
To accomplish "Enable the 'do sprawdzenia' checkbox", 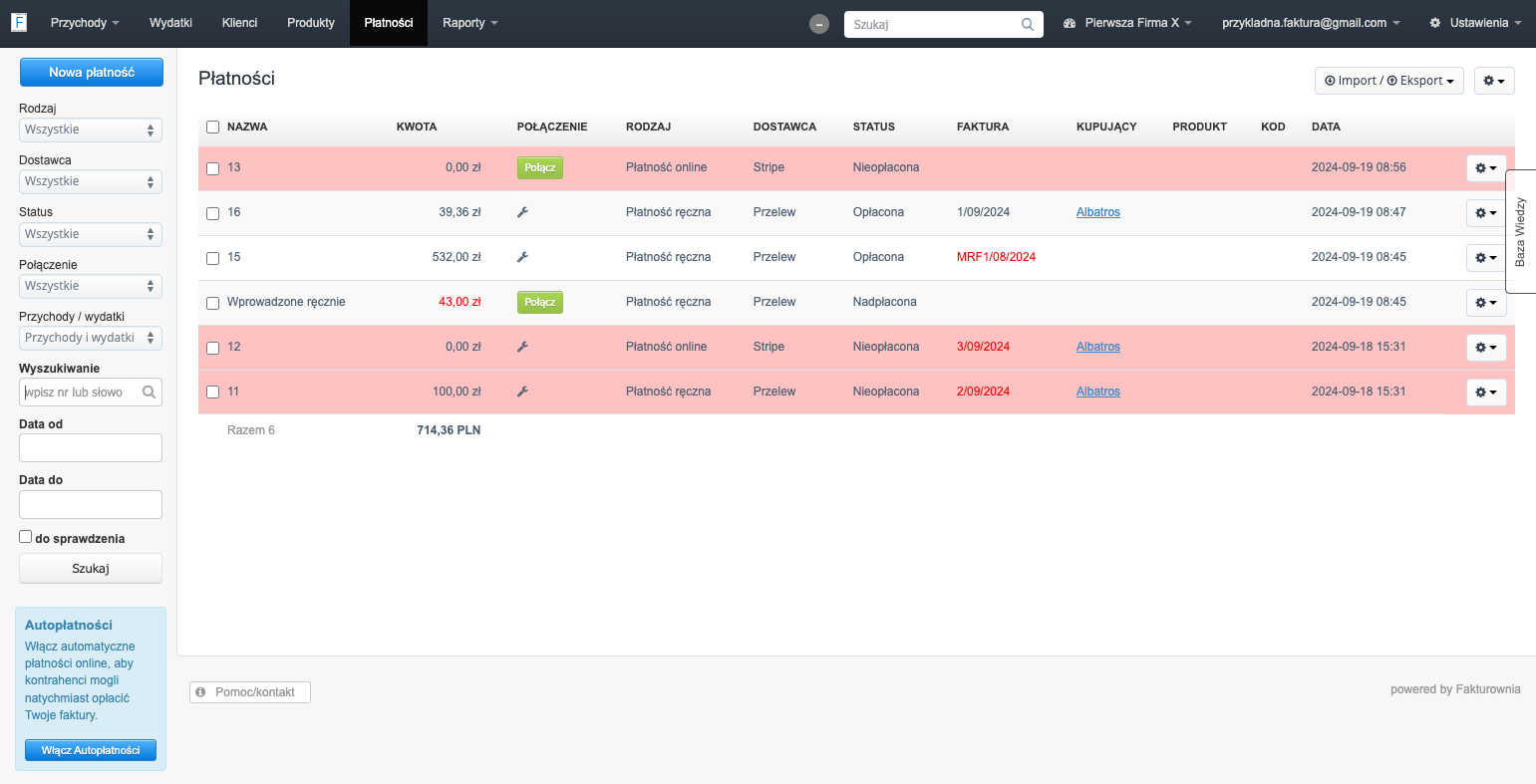I will [26, 537].
